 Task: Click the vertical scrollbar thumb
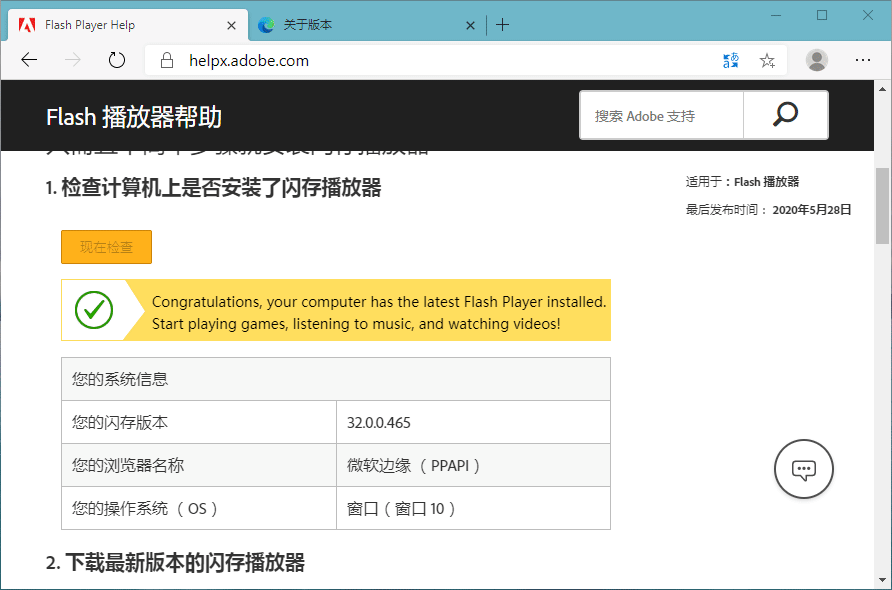(x=882, y=205)
